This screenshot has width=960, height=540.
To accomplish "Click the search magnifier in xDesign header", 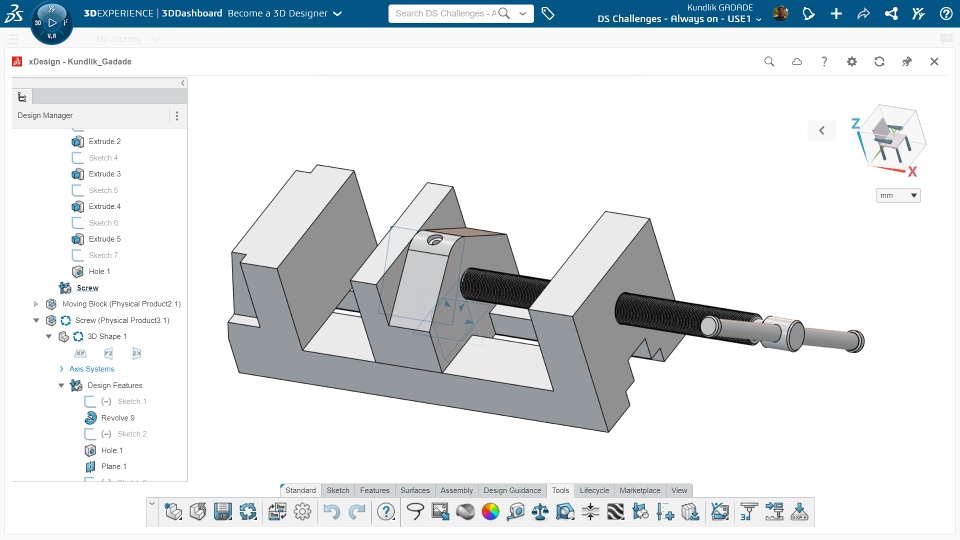I will pos(769,61).
